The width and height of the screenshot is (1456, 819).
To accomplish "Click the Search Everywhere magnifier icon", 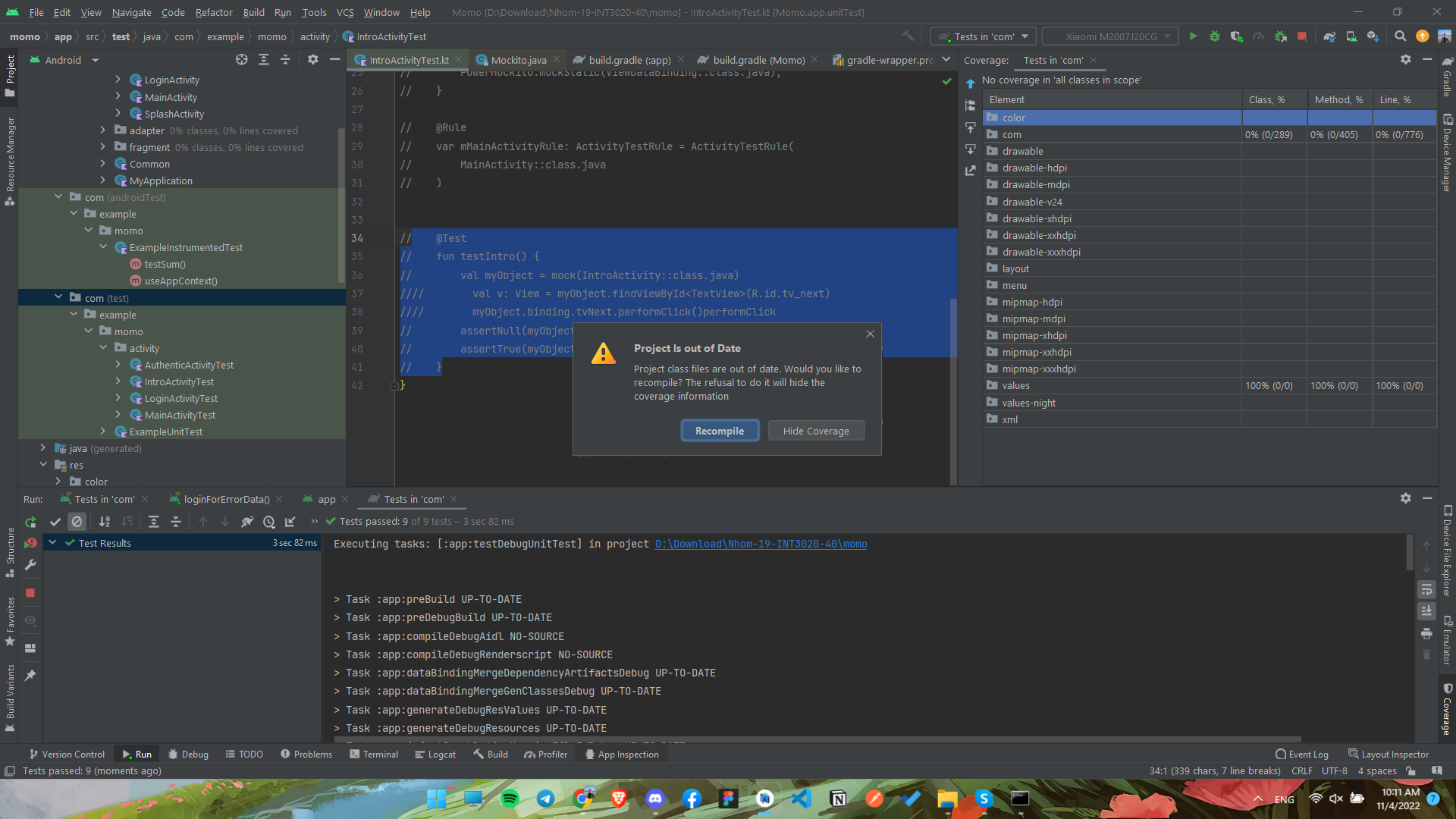I will coord(1400,36).
